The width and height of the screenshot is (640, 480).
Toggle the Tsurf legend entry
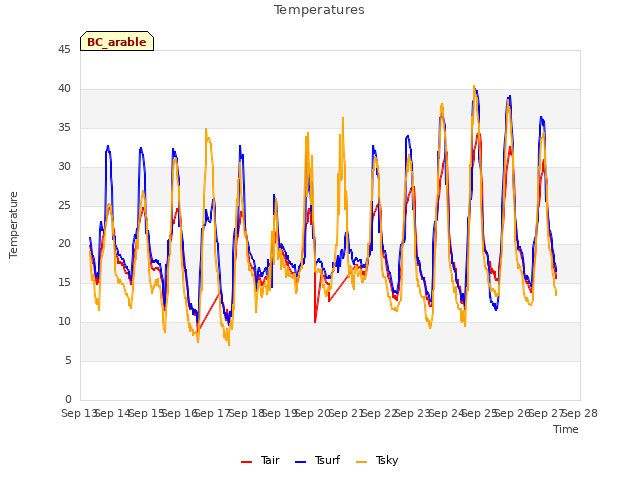[317, 460]
